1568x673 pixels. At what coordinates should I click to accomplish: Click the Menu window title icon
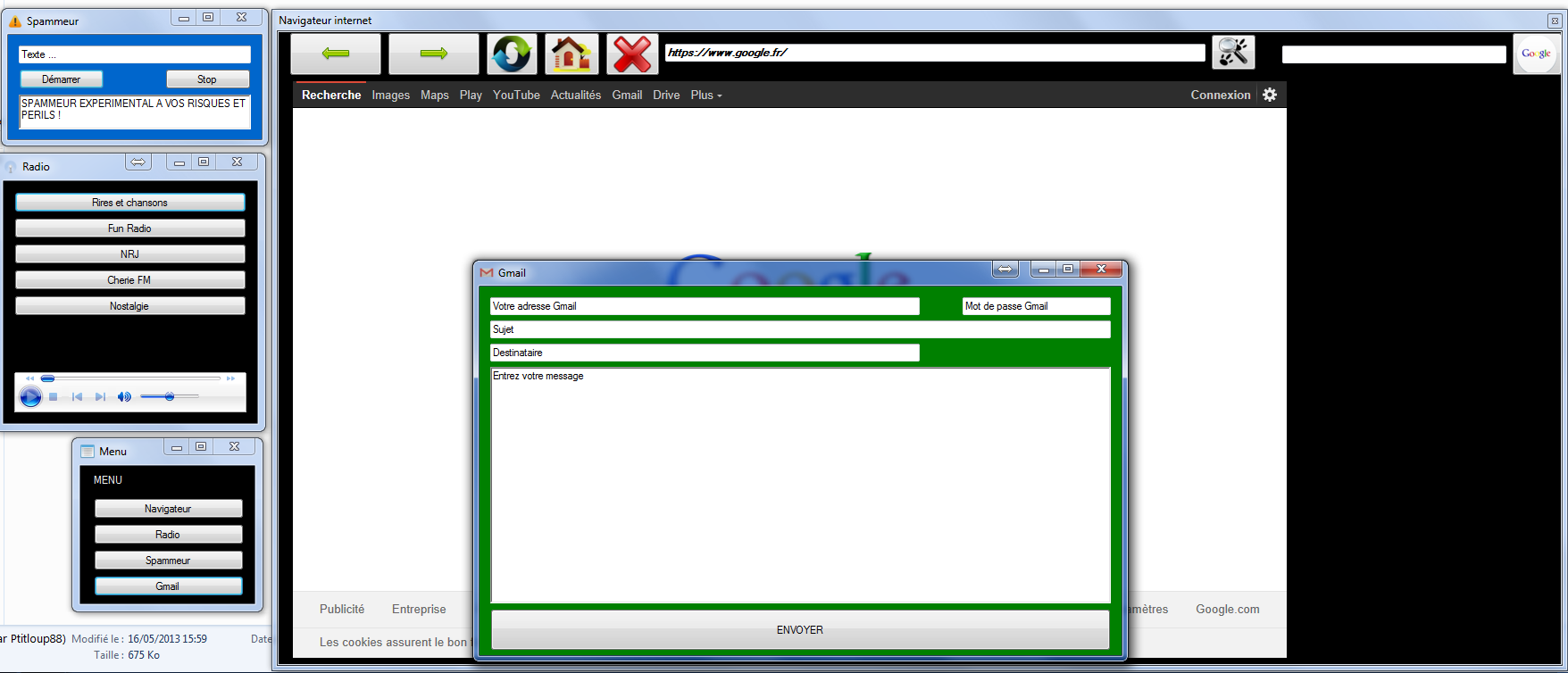(88, 451)
